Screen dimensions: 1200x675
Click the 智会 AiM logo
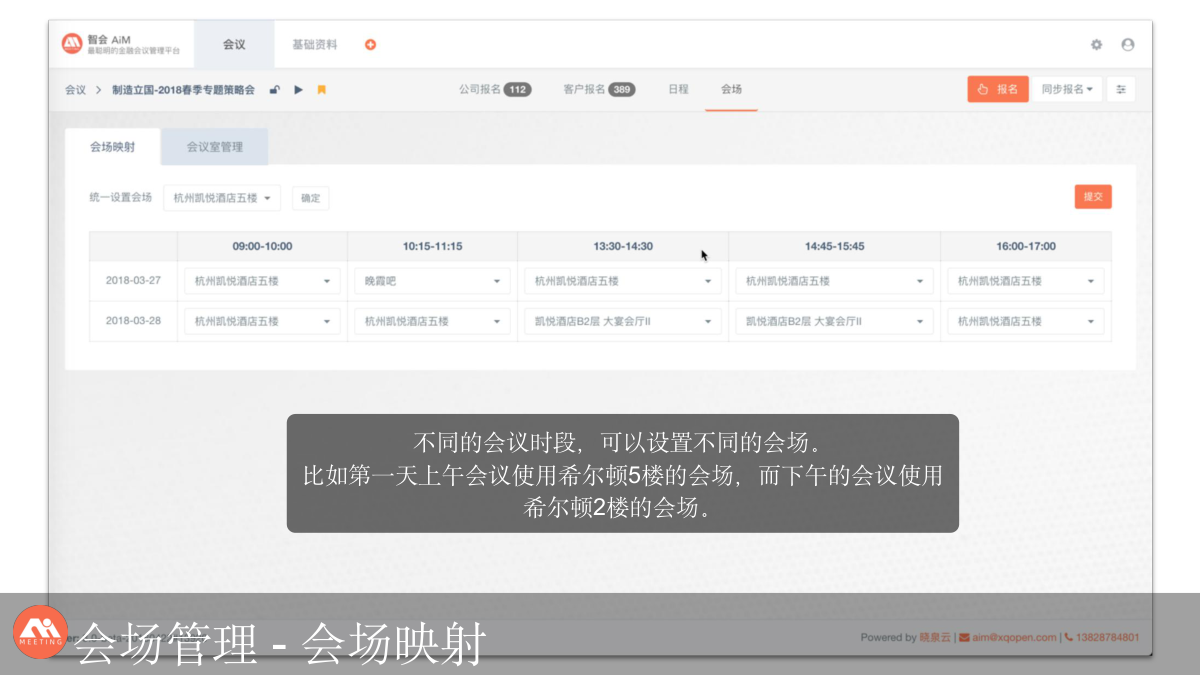120,44
